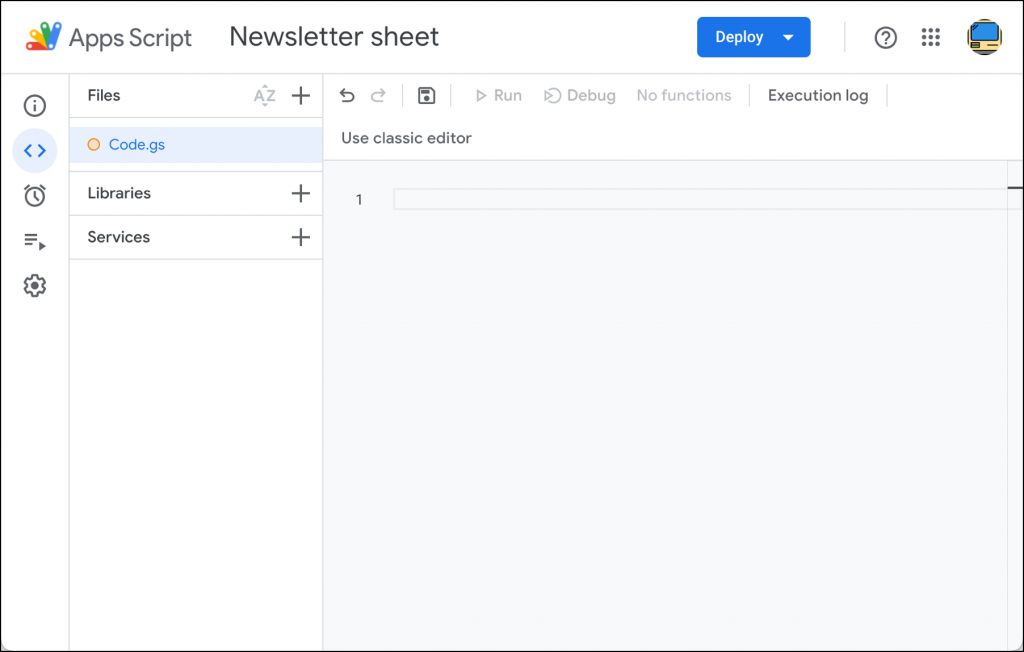This screenshot has height=652, width=1024.
Task: Switch to the classic editor
Action: [405, 138]
